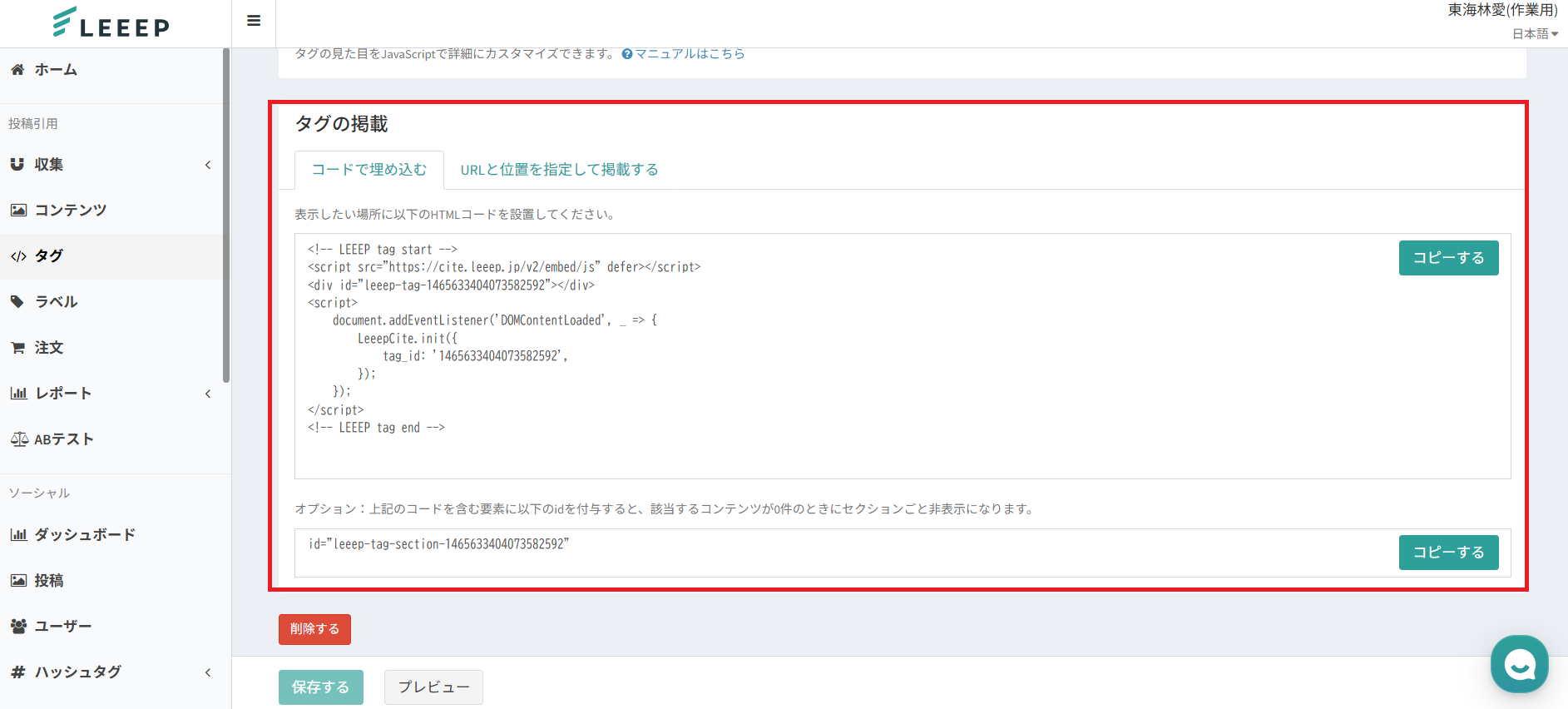This screenshot has width=1568, height=709.
Task: Click the users icon beside ユーザー
Action: [18, 626]
